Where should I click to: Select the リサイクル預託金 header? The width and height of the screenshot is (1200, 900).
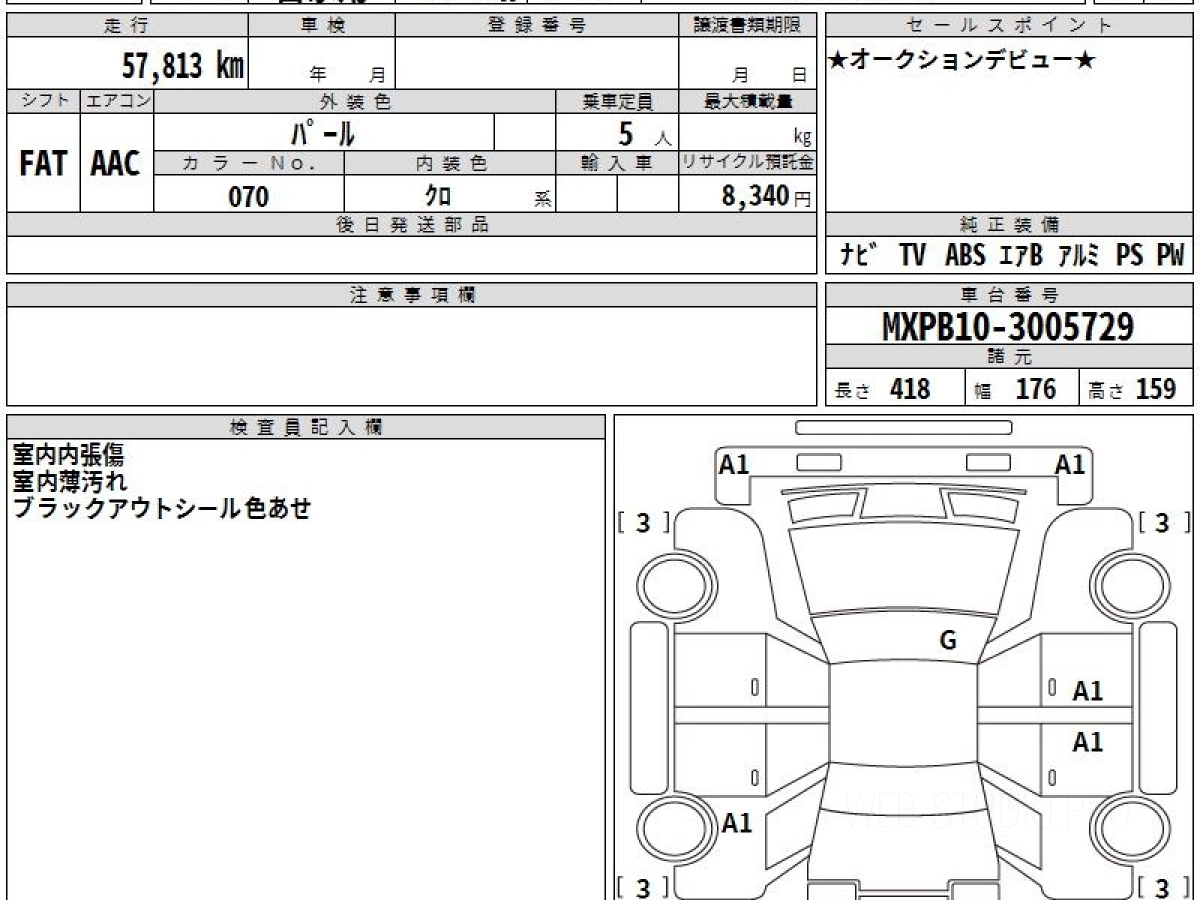(x=747, y=163)
